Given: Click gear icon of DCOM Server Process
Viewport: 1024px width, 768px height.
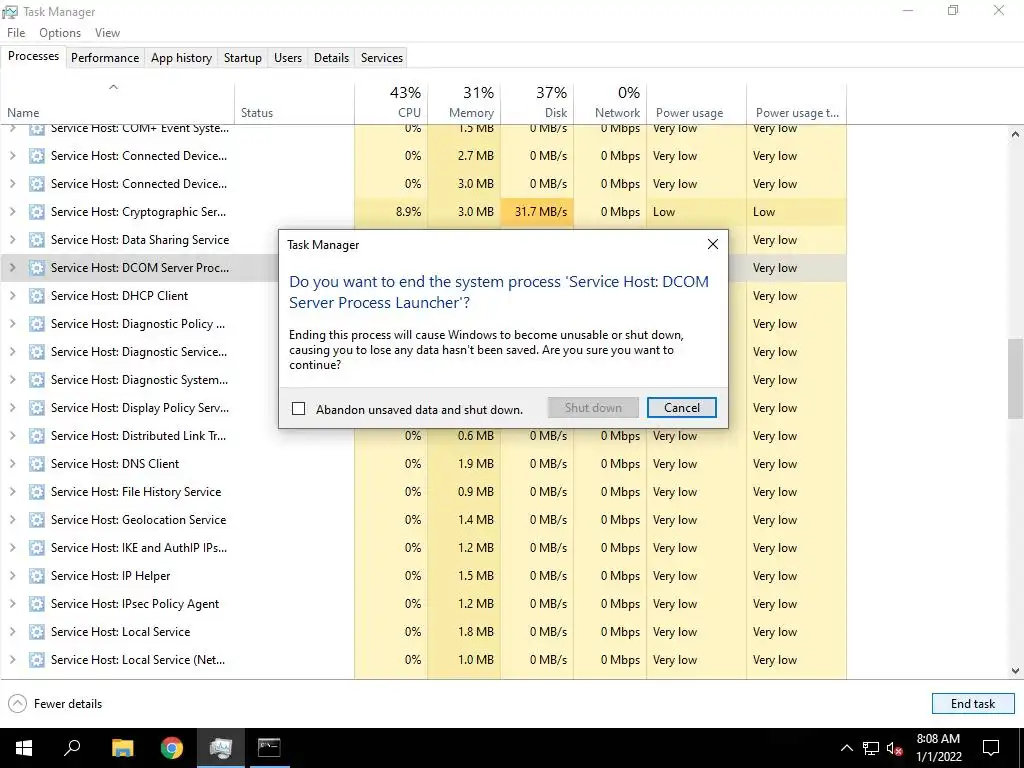Looking at the screenshot, I should tap(37, 268).
